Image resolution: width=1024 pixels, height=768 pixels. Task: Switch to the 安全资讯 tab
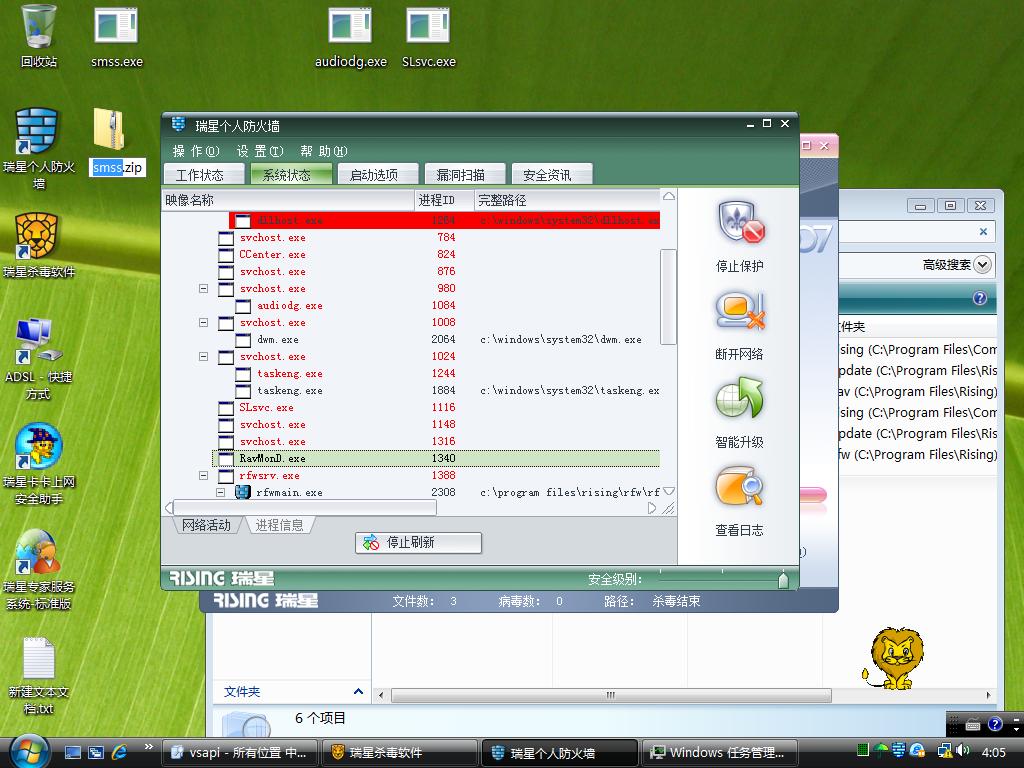pyautogui.click(x=551, y=174)
